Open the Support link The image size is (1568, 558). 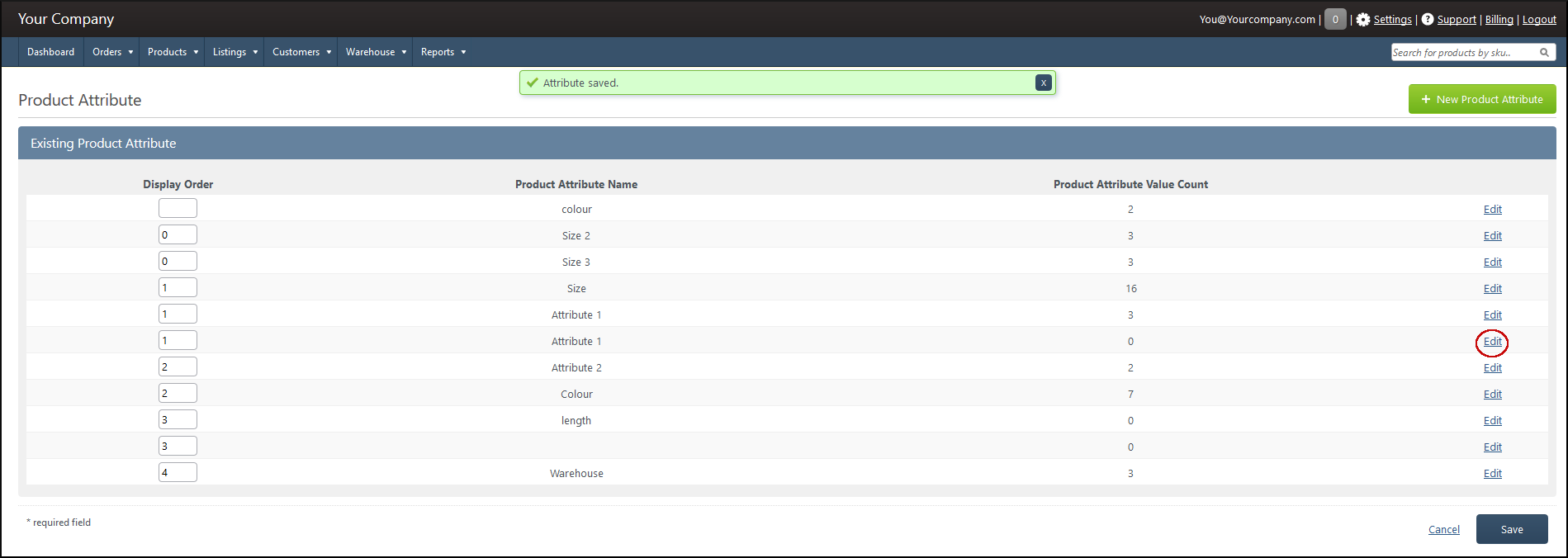[x=1457, y=19]
